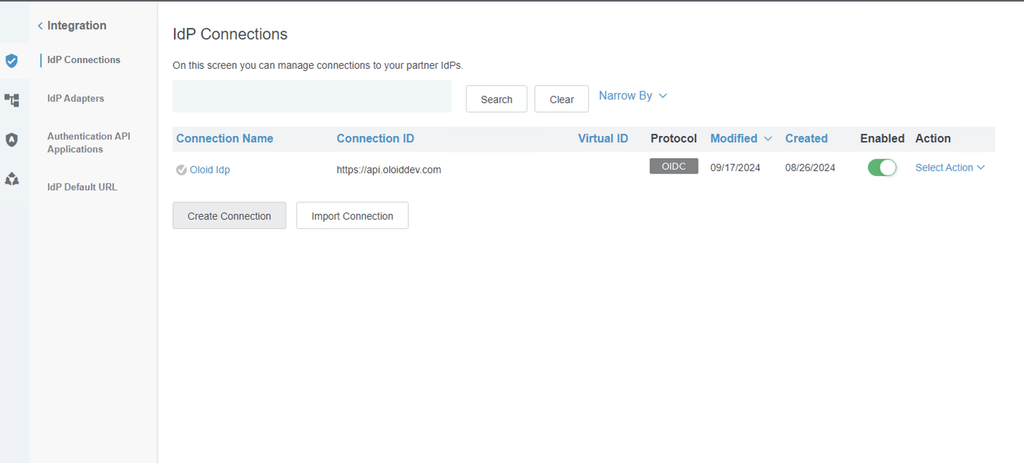Disable the Oloid Idp connection toggle
1024x463 pixels.
coord(882,168)
